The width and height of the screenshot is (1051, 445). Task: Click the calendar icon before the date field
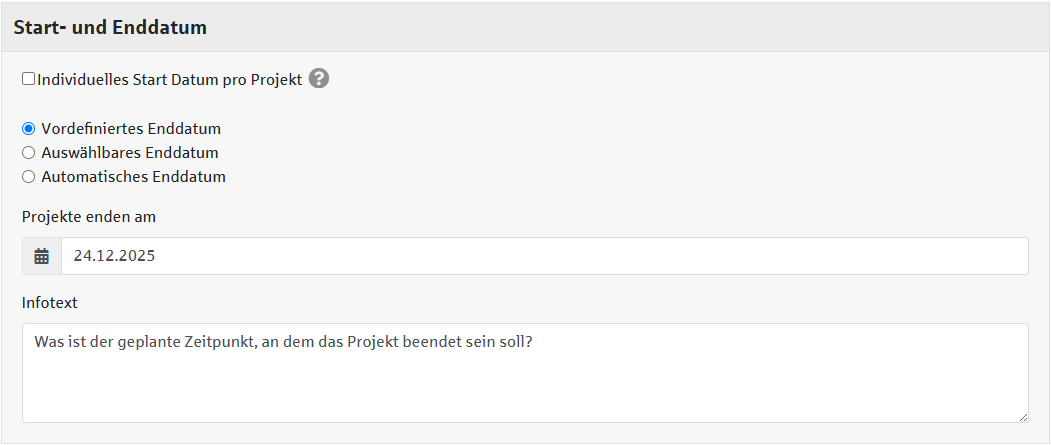tap(42, 256)
